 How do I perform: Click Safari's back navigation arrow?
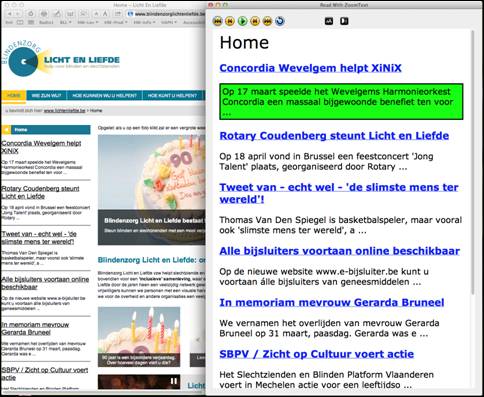(x=9, y=14)
